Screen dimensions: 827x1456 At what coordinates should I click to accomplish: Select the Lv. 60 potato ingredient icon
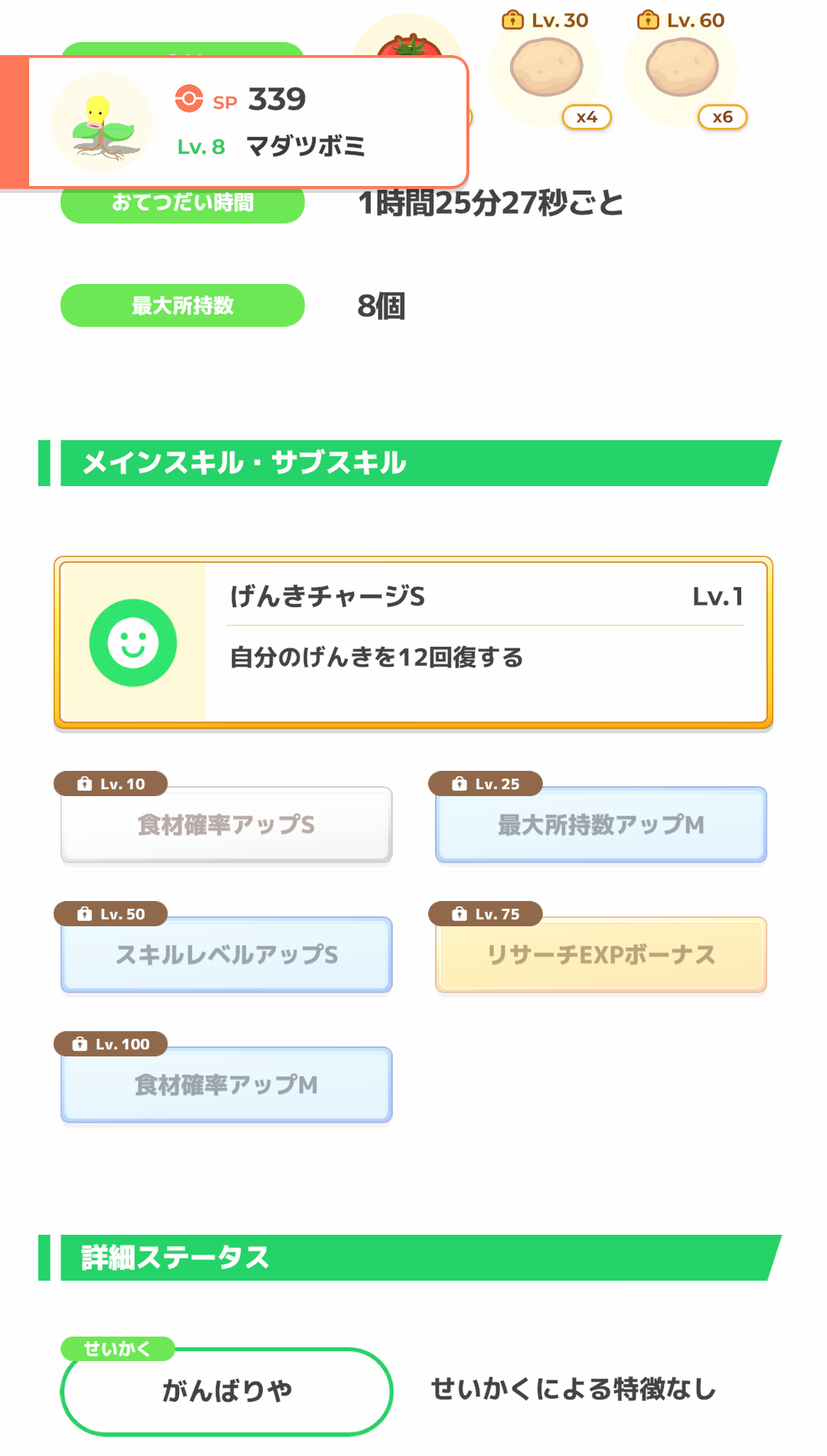(682, 68)
